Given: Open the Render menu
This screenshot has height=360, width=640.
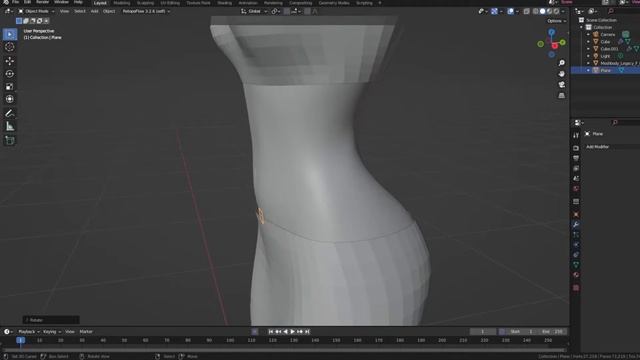Looking at the screenshot, I should click(x=42, y=2).
